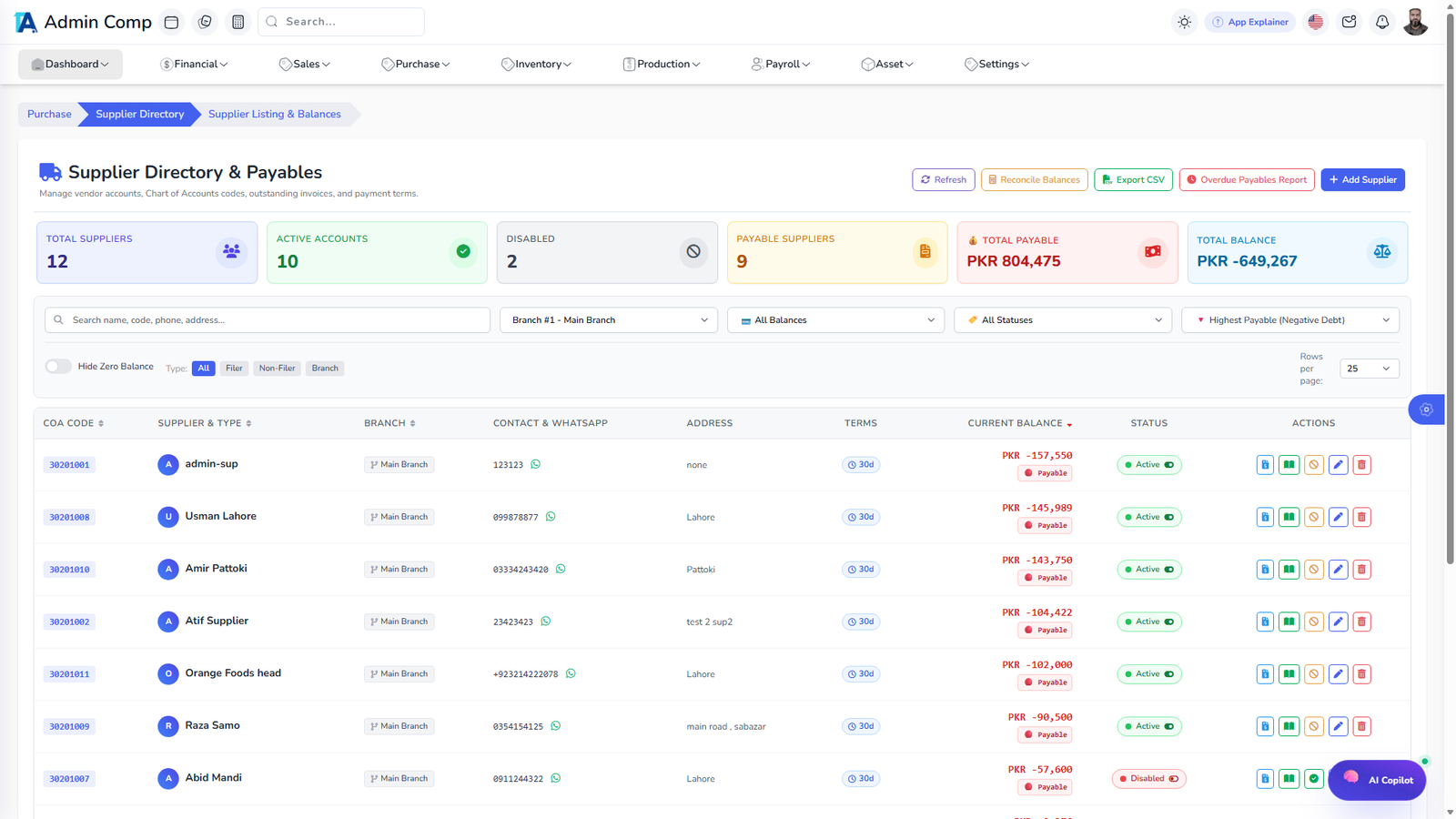
Task: Toggle Hide Zero Balance switch
Action: pos(58,366)
